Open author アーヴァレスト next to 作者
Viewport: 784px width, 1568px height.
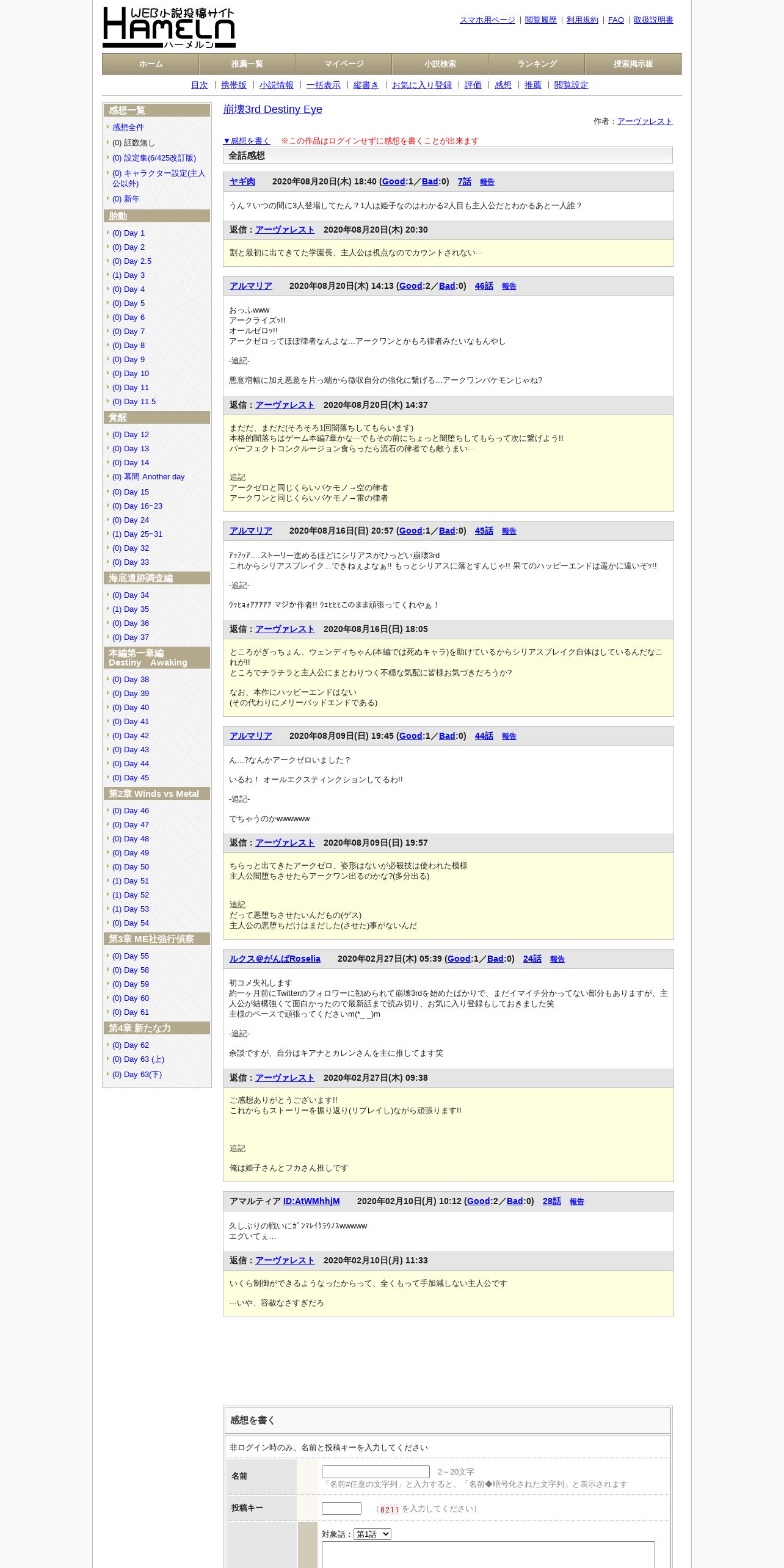(645, 122)
